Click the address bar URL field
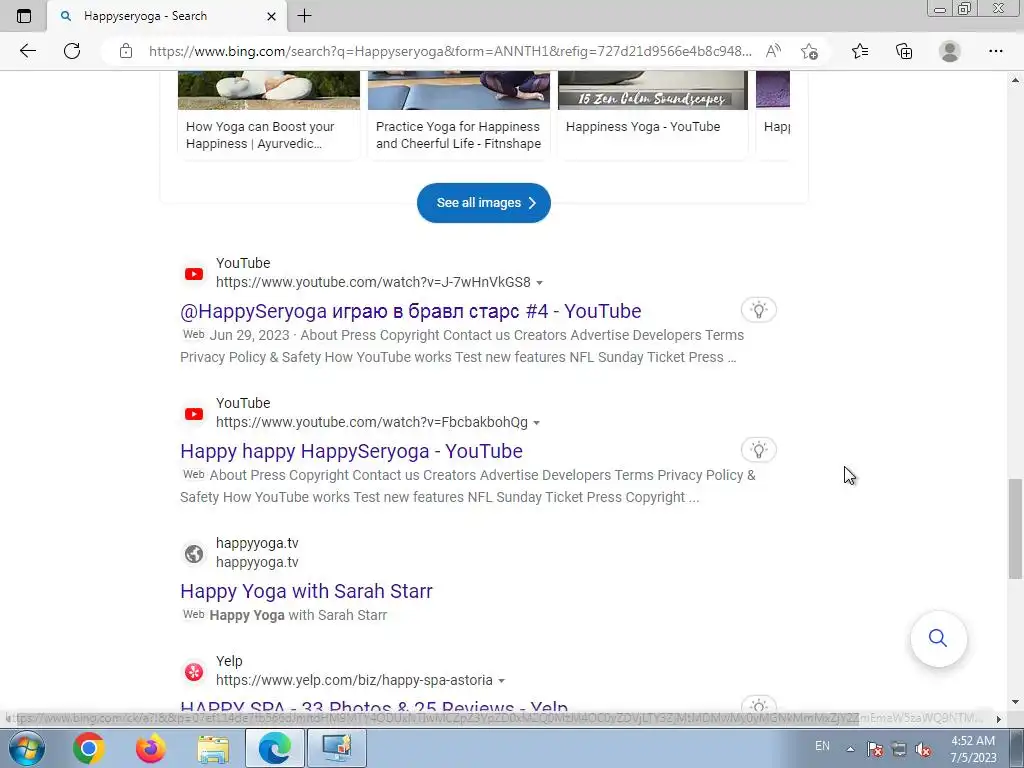 (x=450, y=51)
